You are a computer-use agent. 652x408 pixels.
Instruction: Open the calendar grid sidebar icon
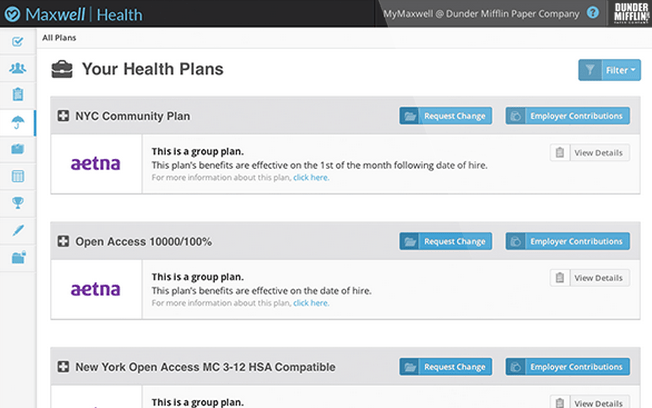(x=17, y=176)
